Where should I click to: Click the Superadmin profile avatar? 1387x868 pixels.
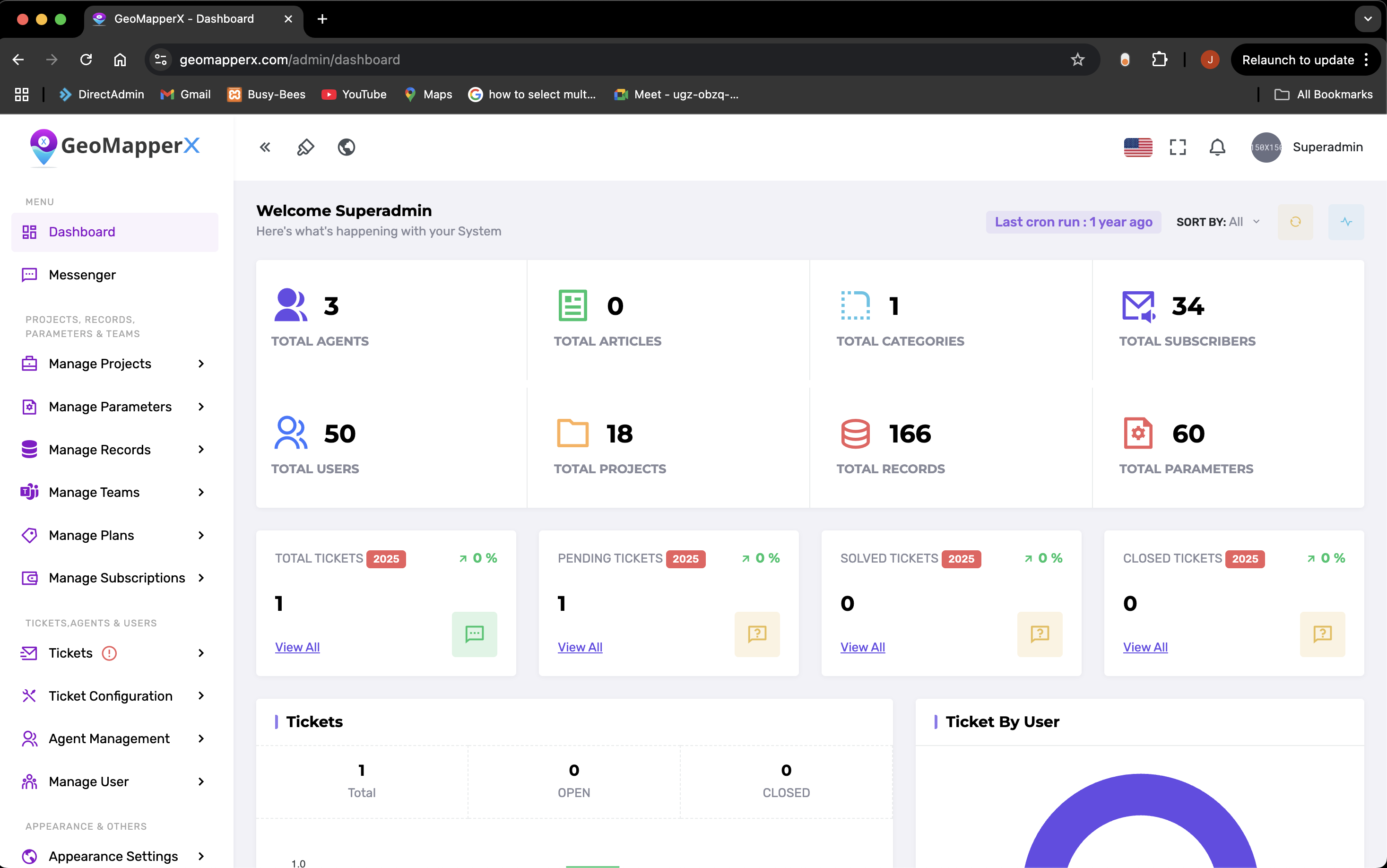tap(1266, 148)
